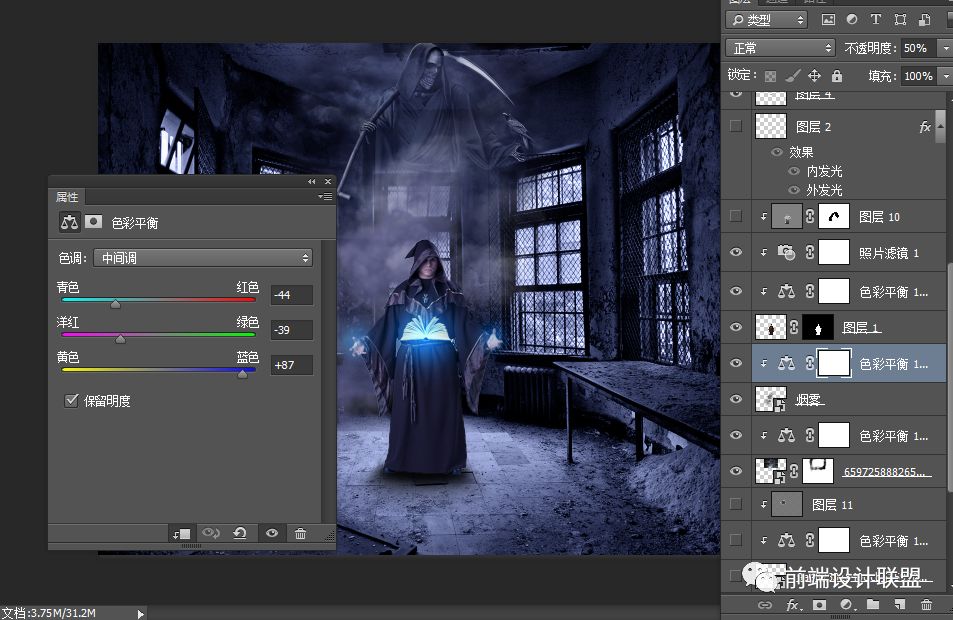Delete adjustment layer trash icon in Properties
Viewport: 953px width, 620px height.
pos(300,534)
